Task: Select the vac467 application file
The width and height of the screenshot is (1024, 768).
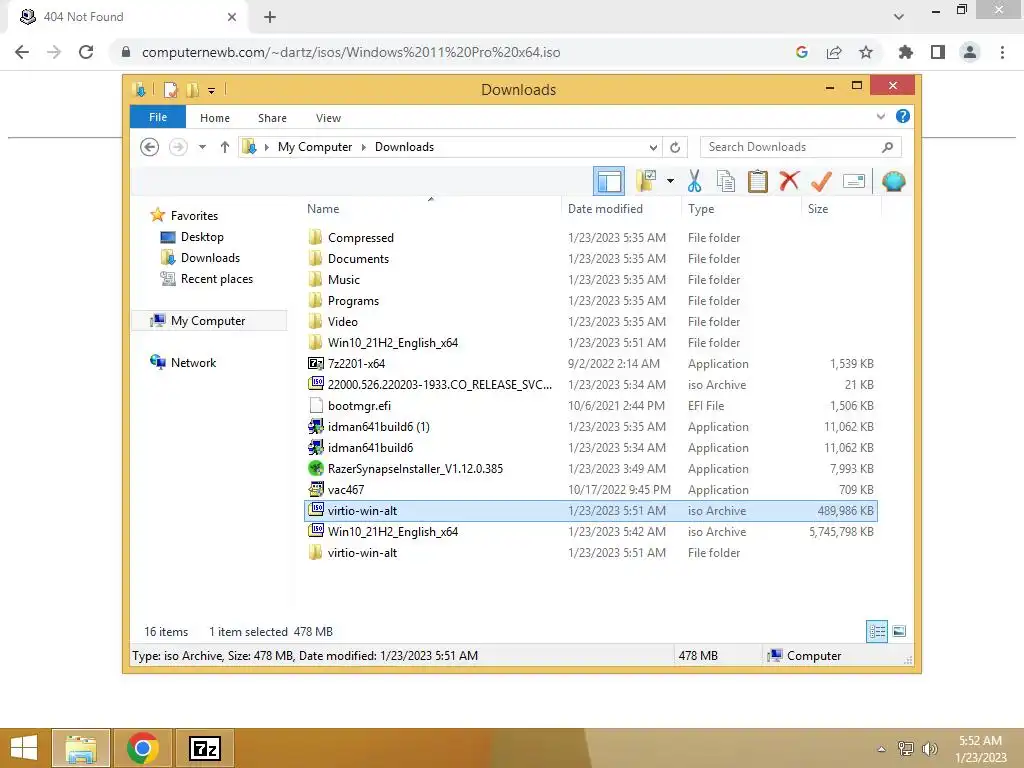Action: (590, 489)
